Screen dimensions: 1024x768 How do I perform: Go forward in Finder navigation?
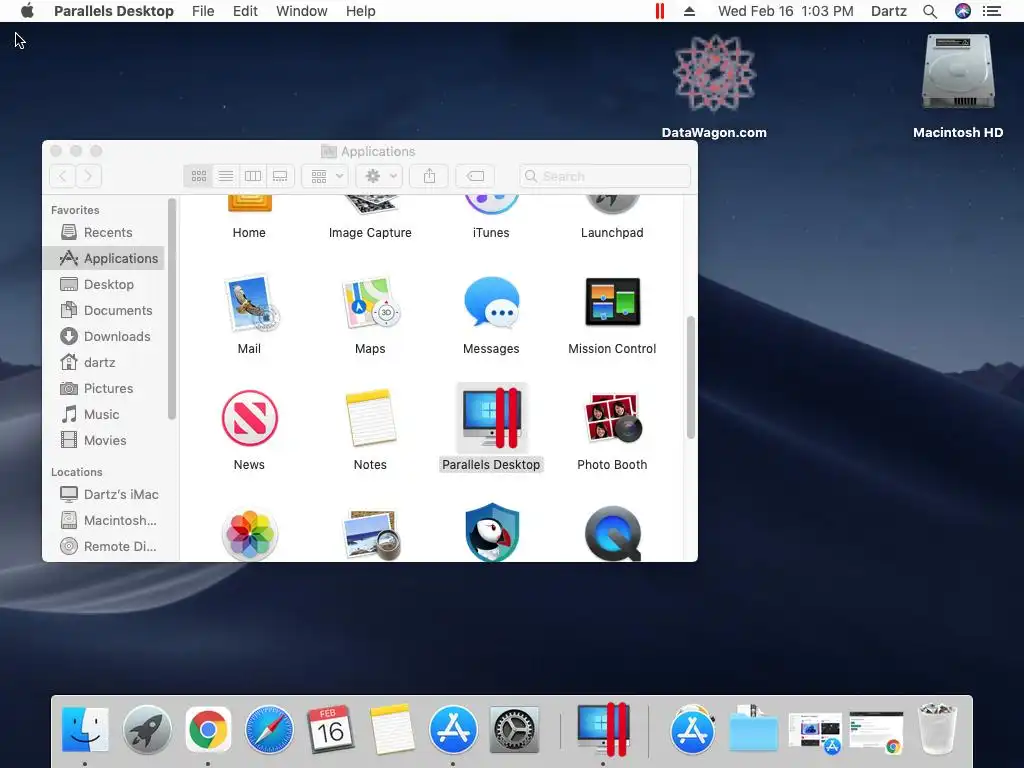point(89,176)
